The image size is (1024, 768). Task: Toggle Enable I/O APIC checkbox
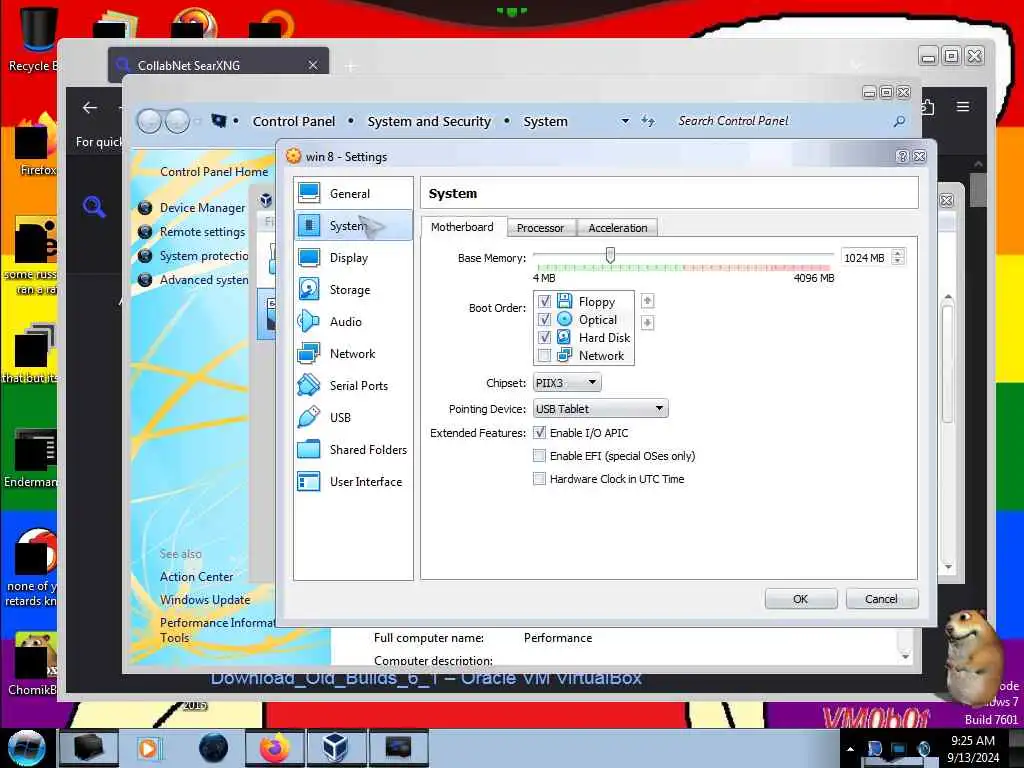(539, 432)
